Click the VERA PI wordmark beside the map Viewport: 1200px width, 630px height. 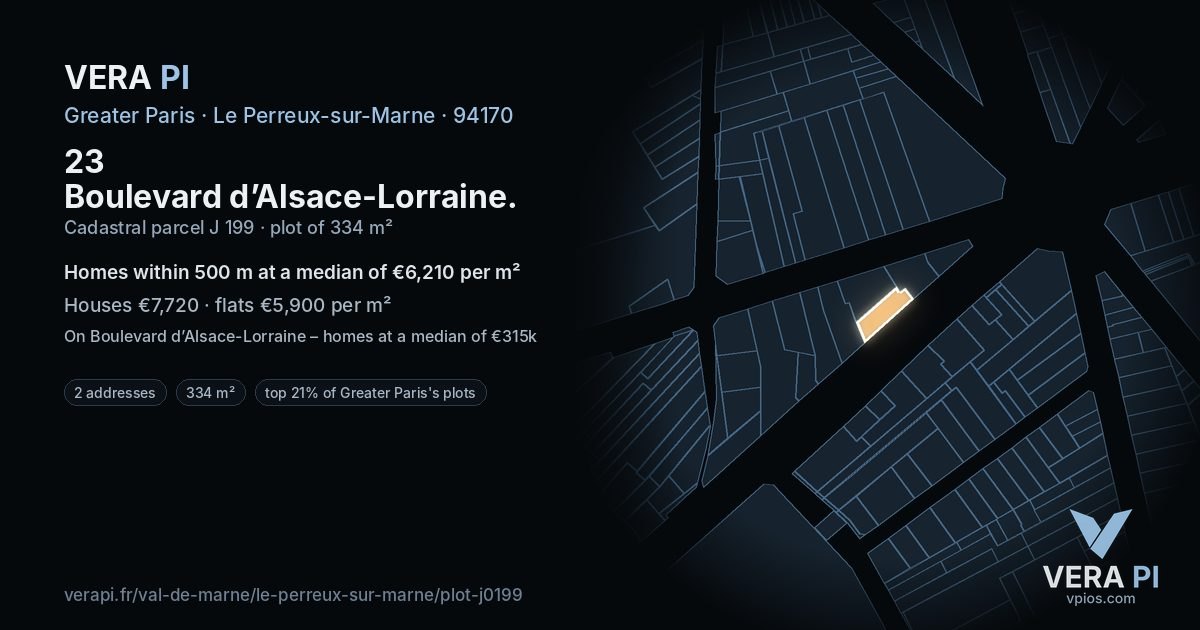click(1101, 576)
